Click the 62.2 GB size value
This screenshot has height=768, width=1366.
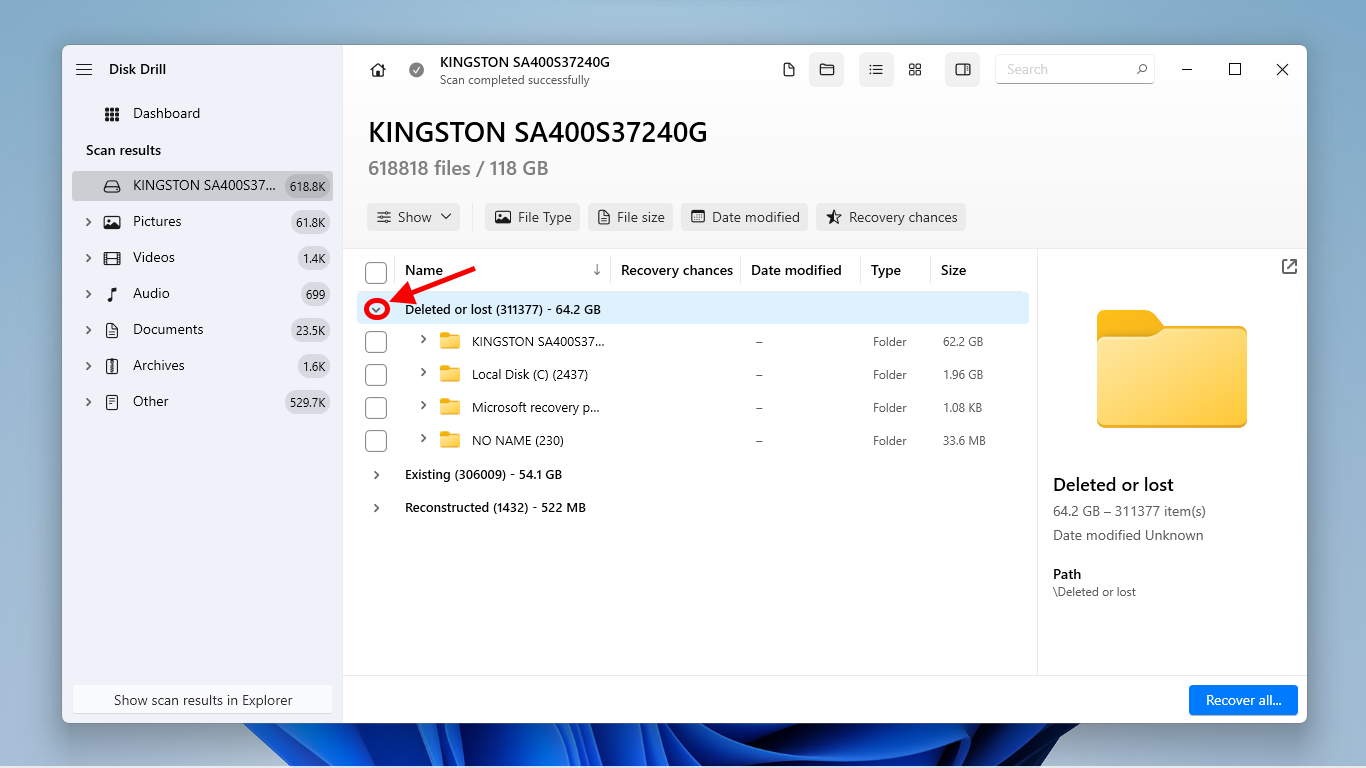(x=963, y=342)
